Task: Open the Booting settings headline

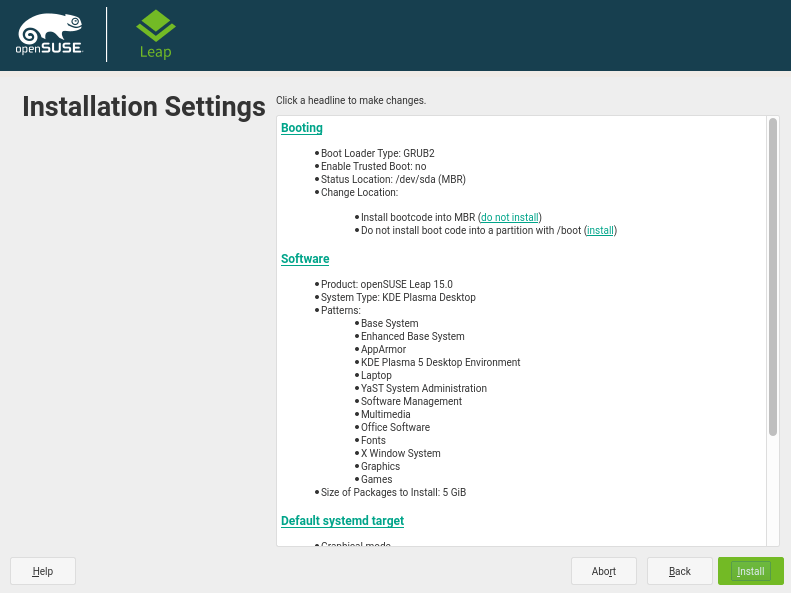Action: tap(301, 128)
